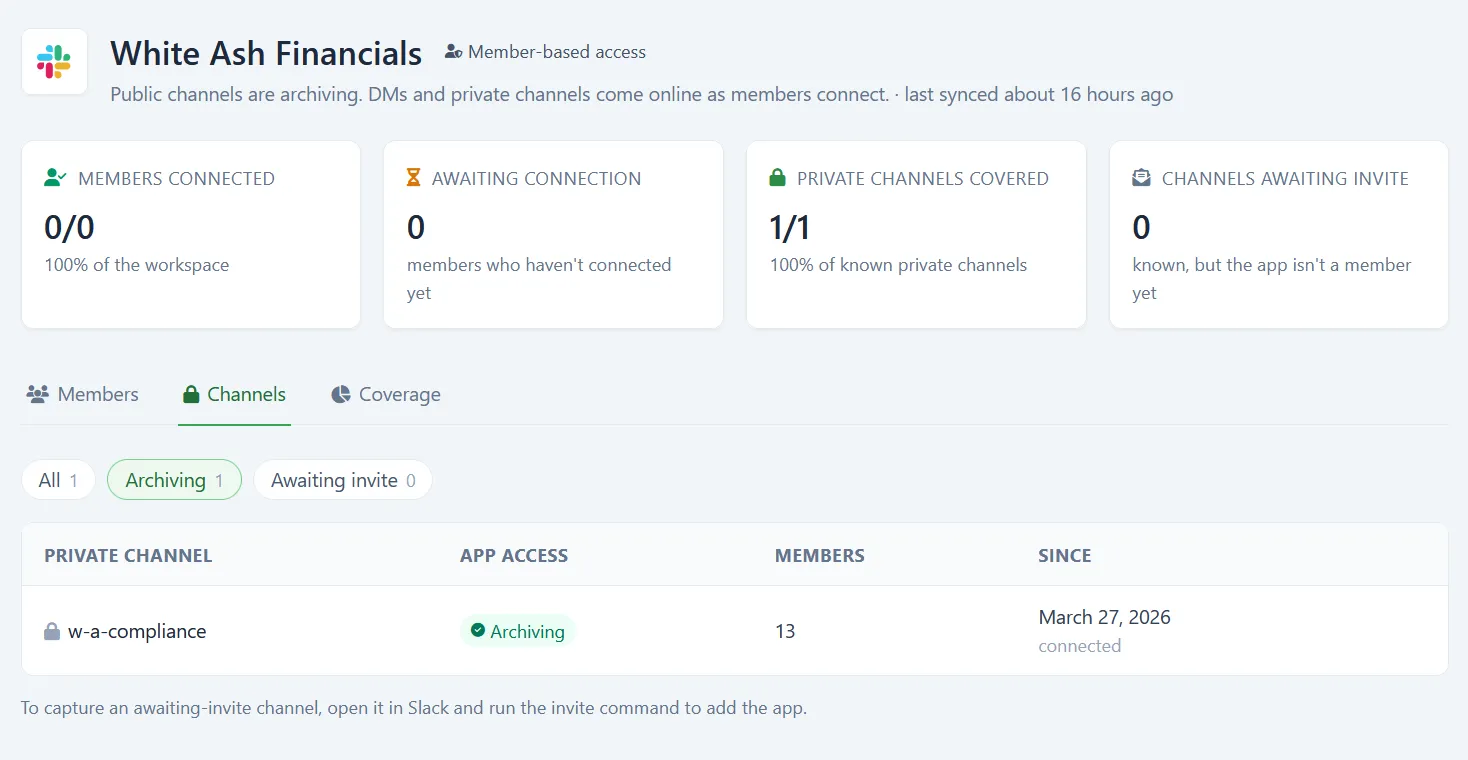Click the Awaiting Connection hourglass icon
This screenshot has width=1468, height=760.
(413, 178)
